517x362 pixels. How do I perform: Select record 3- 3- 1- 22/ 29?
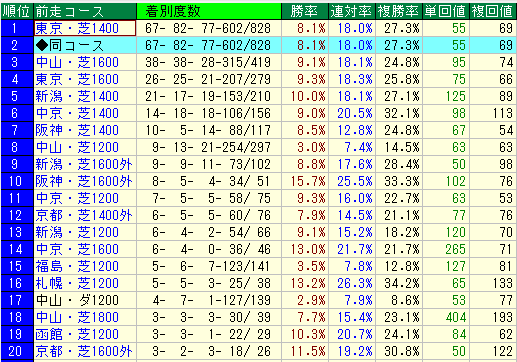[211, 334]
